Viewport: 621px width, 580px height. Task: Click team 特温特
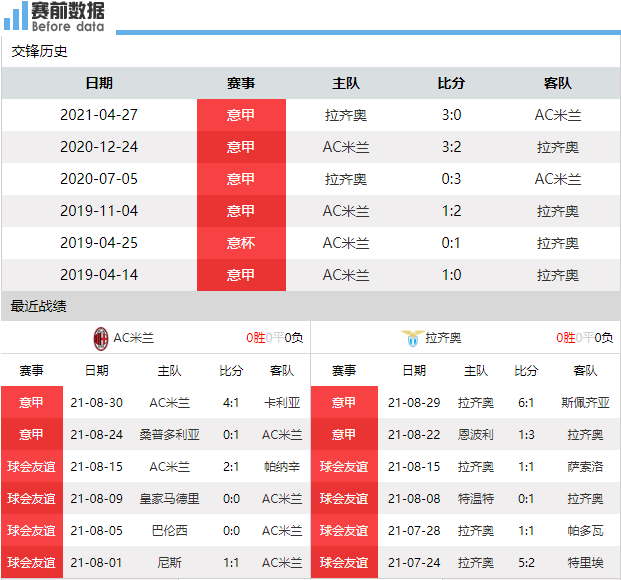pyautogui.click(x=476, y=499)
